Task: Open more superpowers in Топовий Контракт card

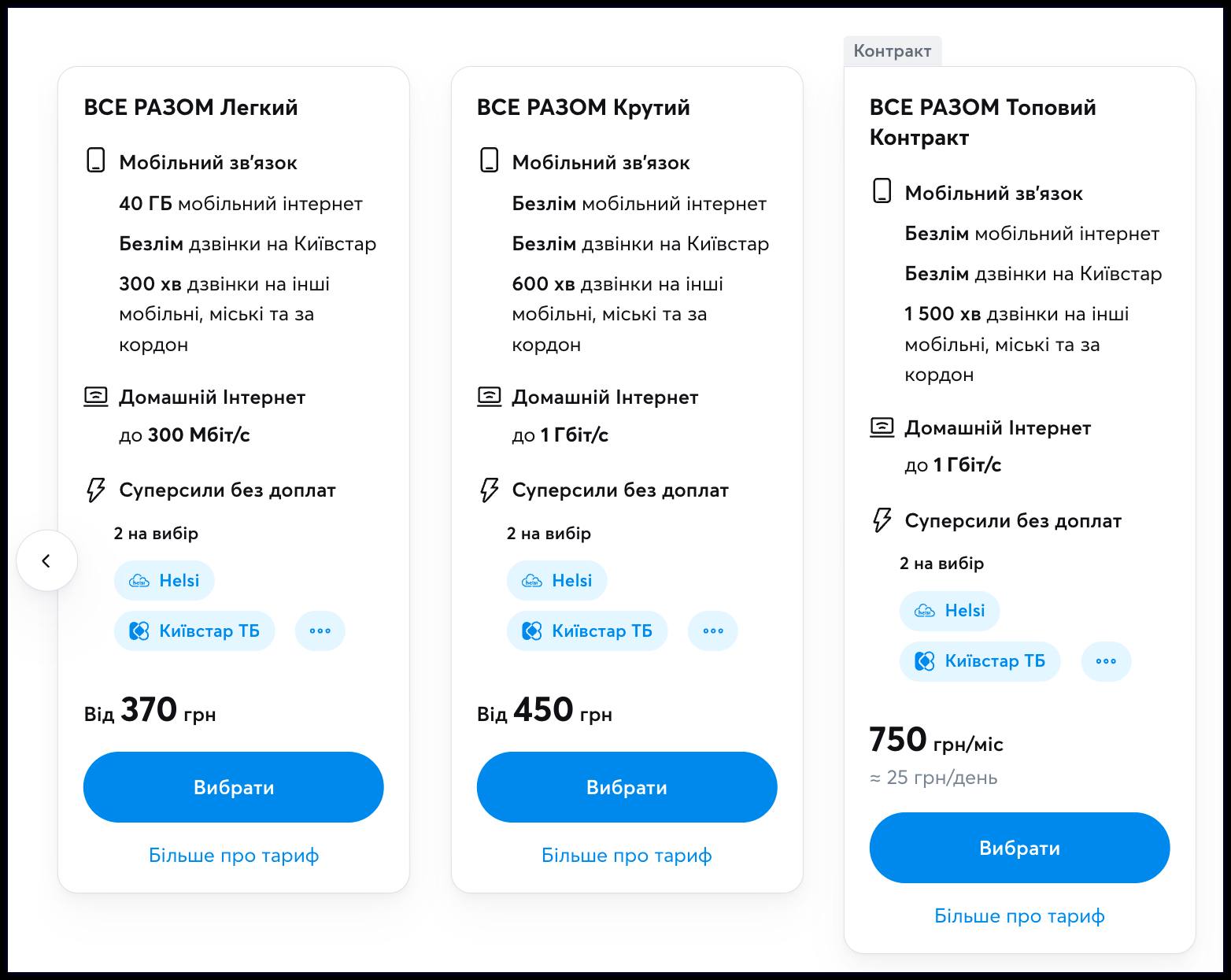Action: click(x=1106, y=661)
